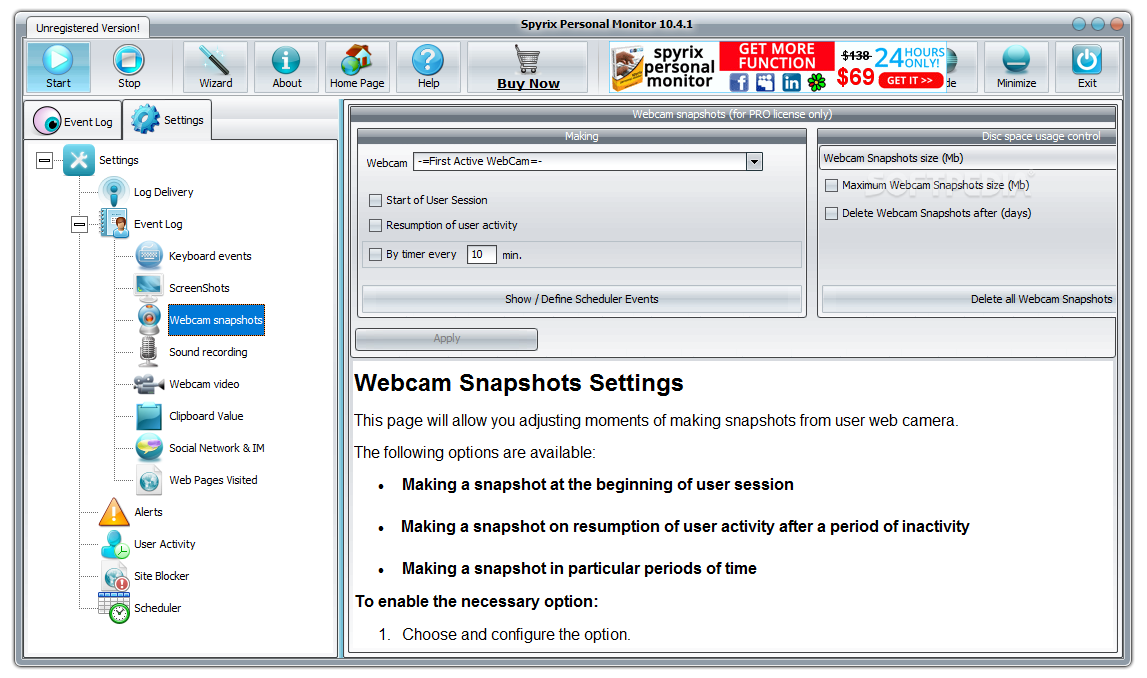Select Web Pages Visited tree item
Screen dimensions: 1147x678
[214, 480]
